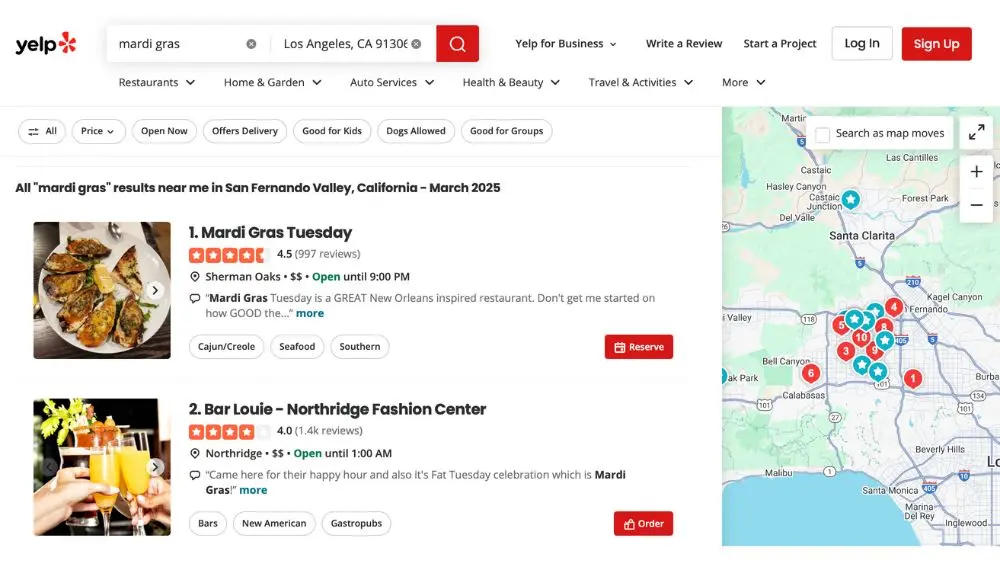Open Write a Review
Screen dimensions: 1000x562
[684, 43]
